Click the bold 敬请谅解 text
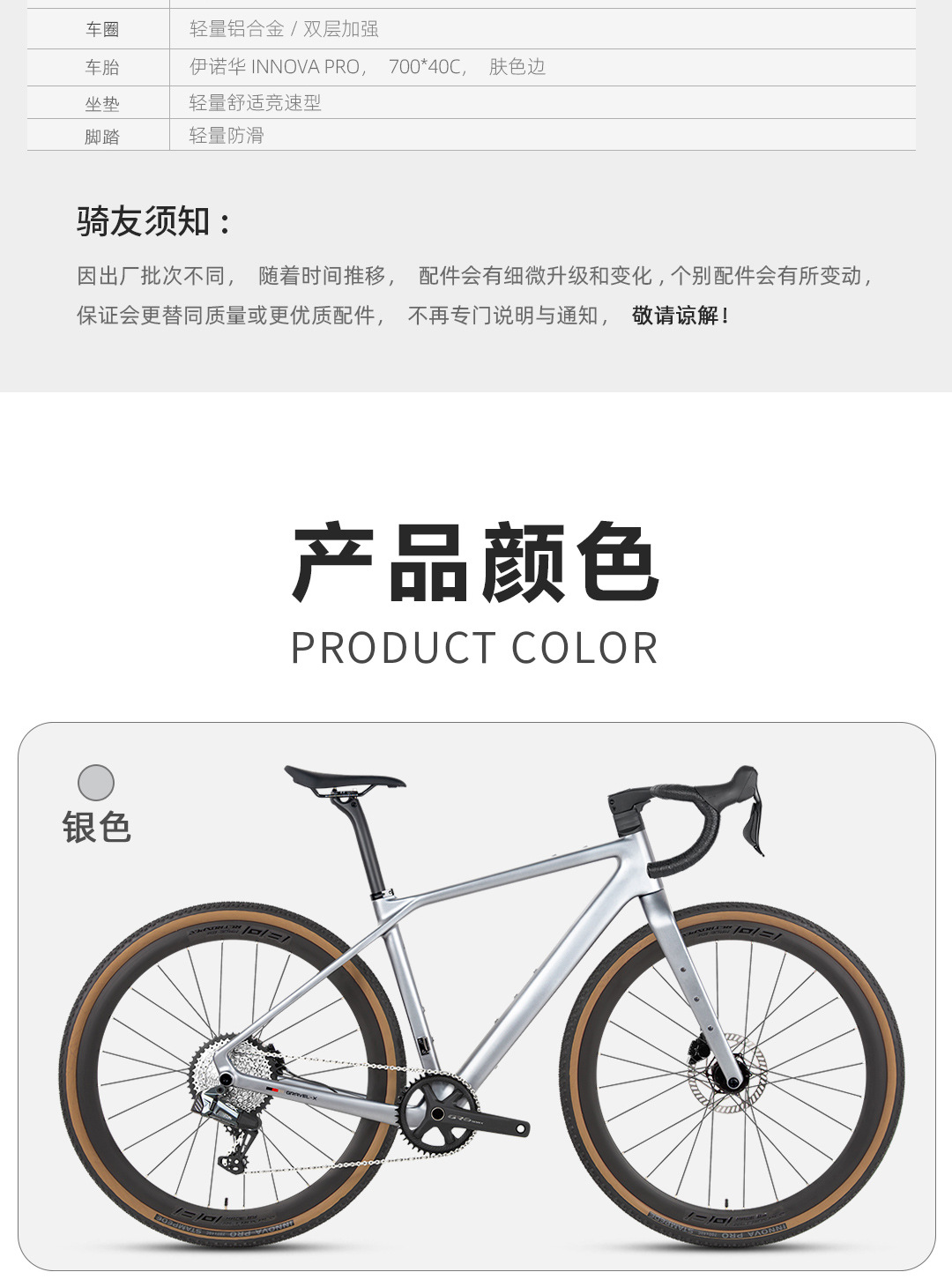This screenshot has width=952, height=1287. tap(680, 316)
